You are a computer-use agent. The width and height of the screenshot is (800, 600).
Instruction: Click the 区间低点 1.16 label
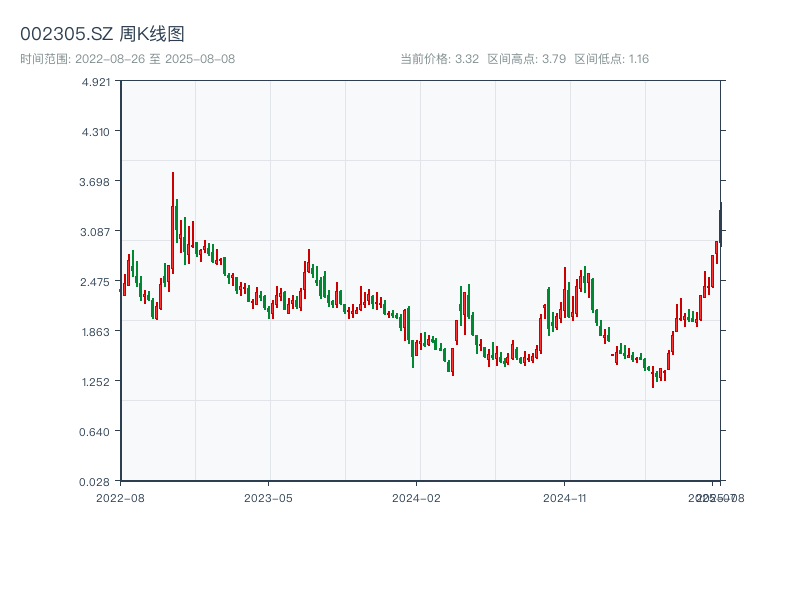(612, 59)
